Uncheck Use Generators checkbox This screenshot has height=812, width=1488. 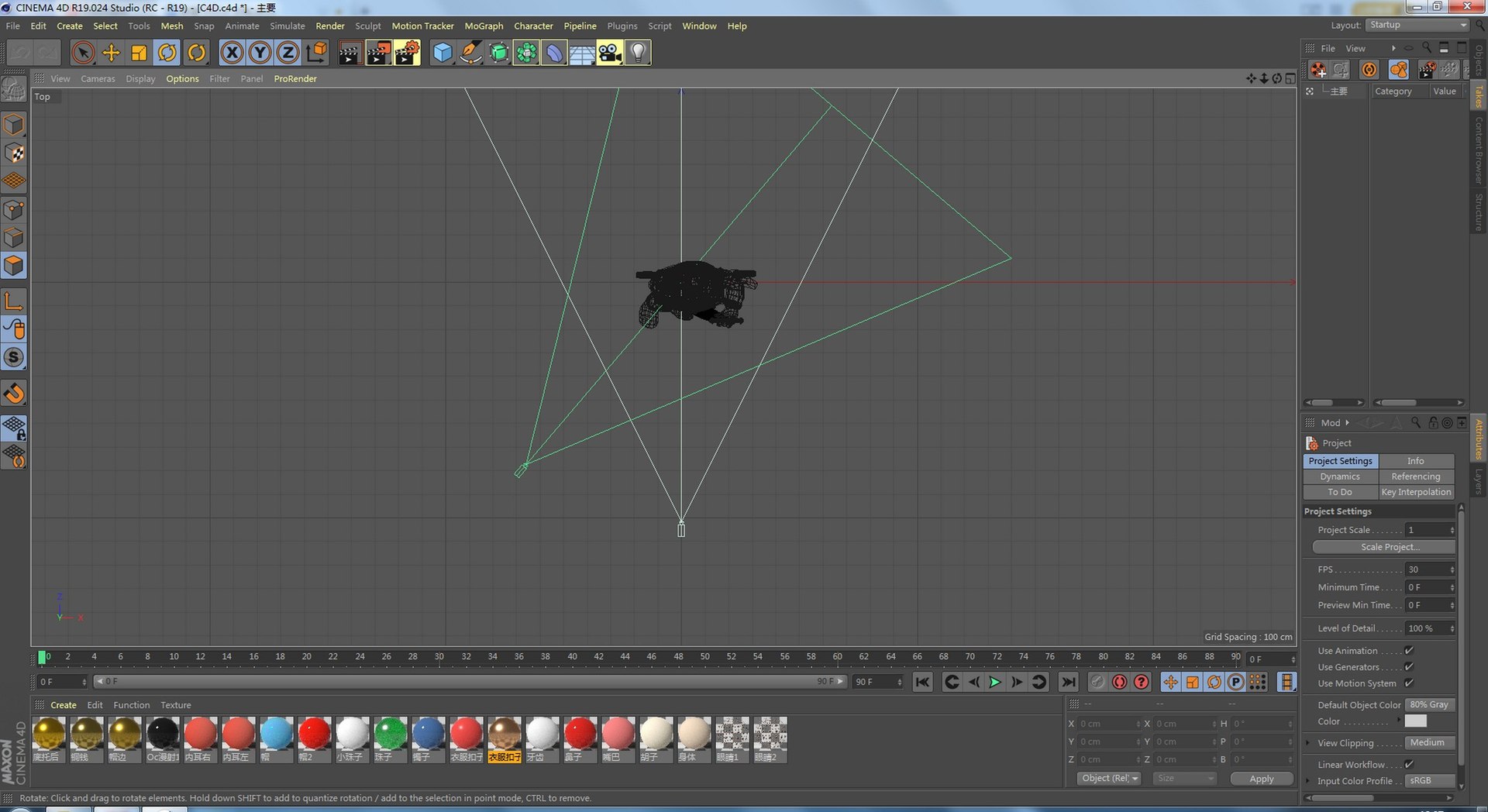coord(1409,667)
